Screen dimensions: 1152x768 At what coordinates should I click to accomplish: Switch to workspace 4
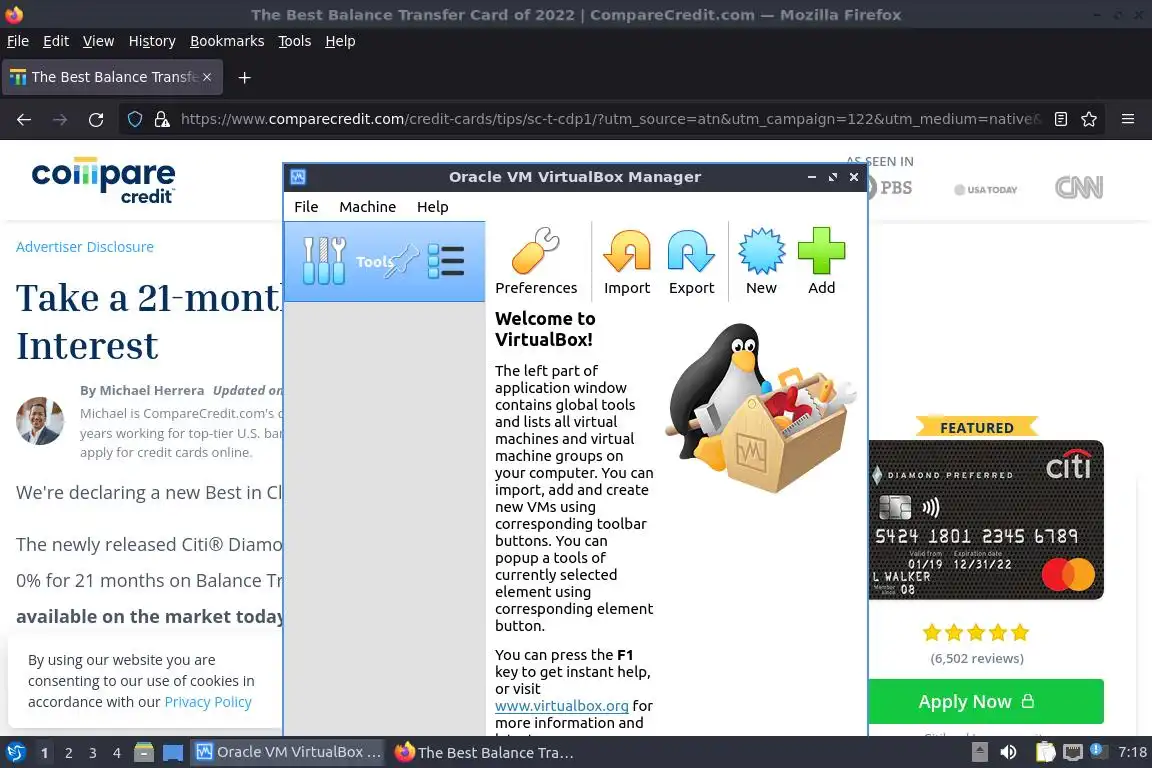pyautogui.click(x=117, y=753)
